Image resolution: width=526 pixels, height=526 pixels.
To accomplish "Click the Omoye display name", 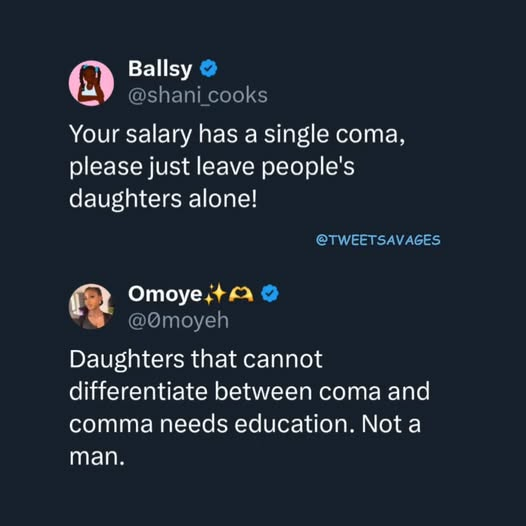I will tap(165, 294).
